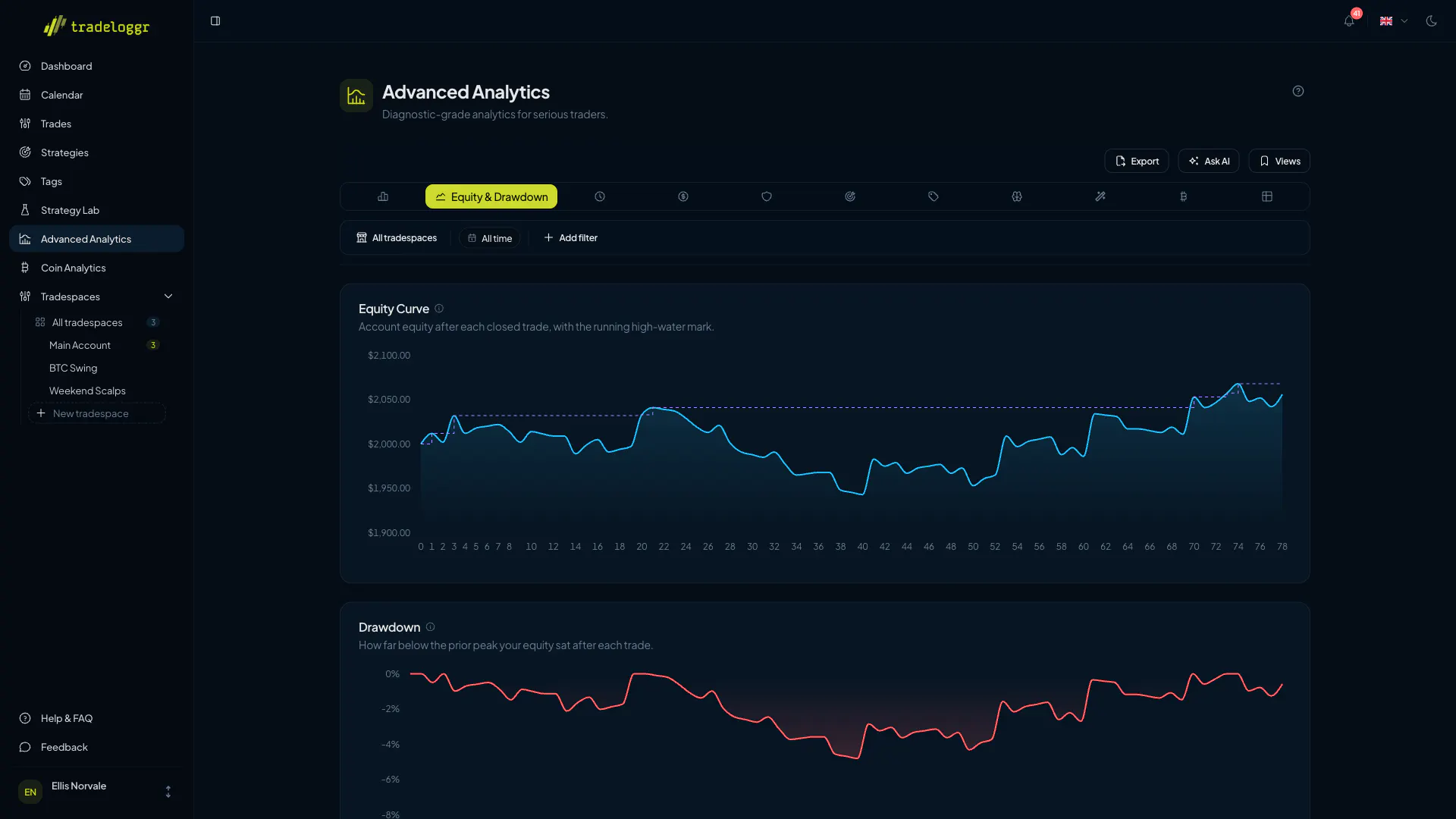Open the magic wand tab icon
The width and height of the screenshot is (1456, 819).
point(1100,196)
